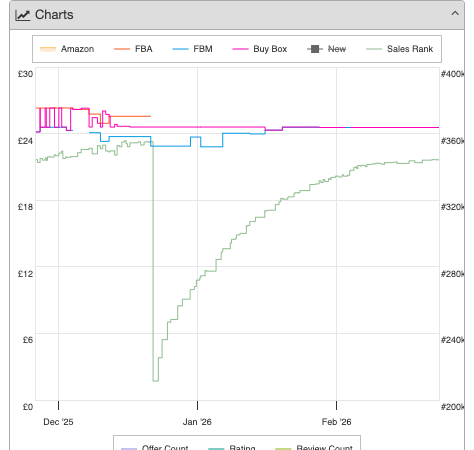The width and height of the screenshot is (474, 450).
Task: Click the Jan '26 axis label
Action: point(197,422)
